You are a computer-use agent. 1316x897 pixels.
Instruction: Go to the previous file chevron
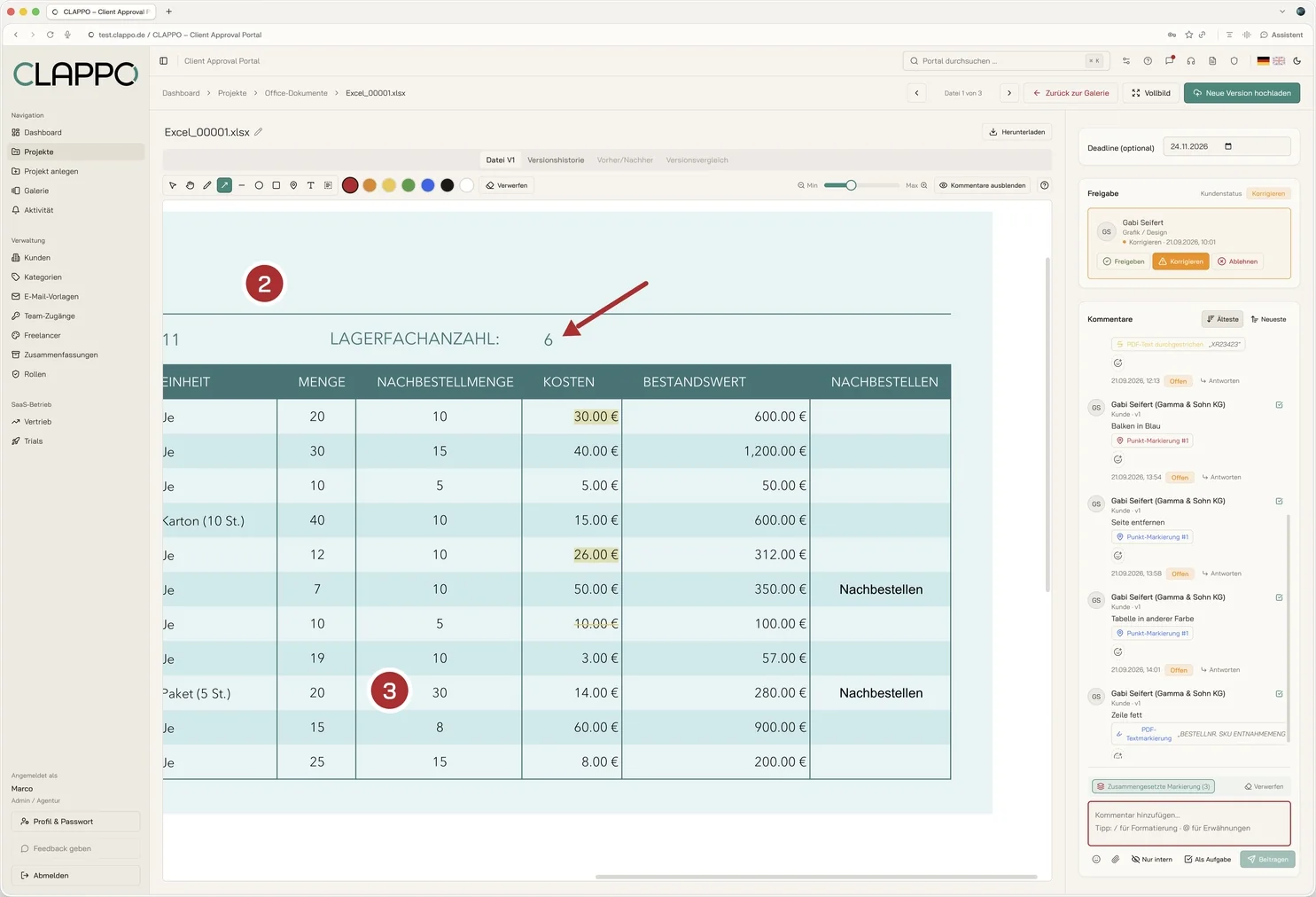917,93
